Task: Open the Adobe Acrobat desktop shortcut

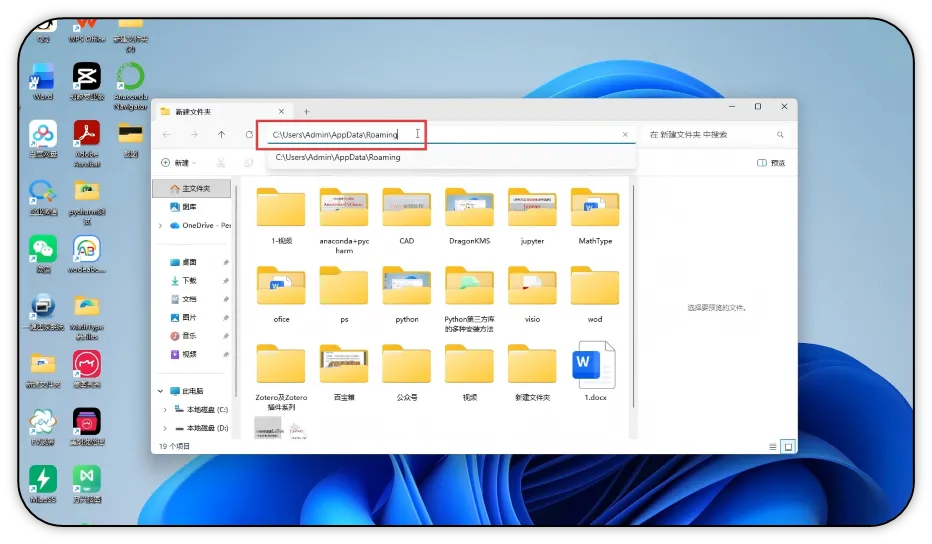Action: click(87, 144)
